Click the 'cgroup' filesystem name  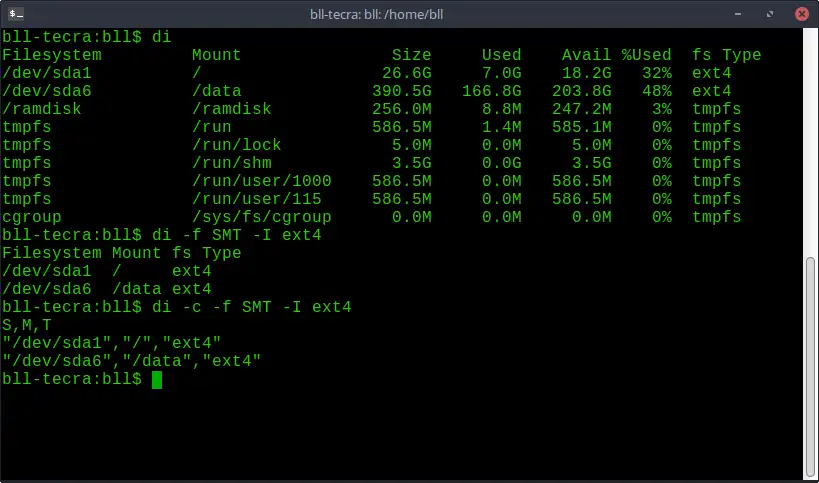click(32, 217)
